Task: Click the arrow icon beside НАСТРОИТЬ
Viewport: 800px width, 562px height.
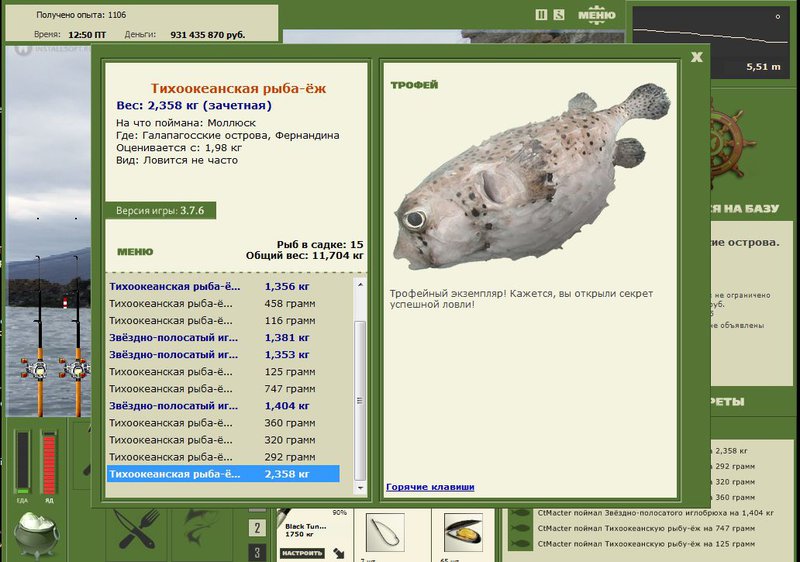Action: coord(339,553)
